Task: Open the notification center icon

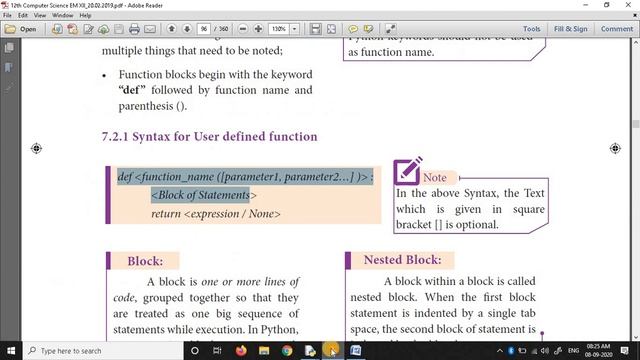Action: (x=624, y=351)
